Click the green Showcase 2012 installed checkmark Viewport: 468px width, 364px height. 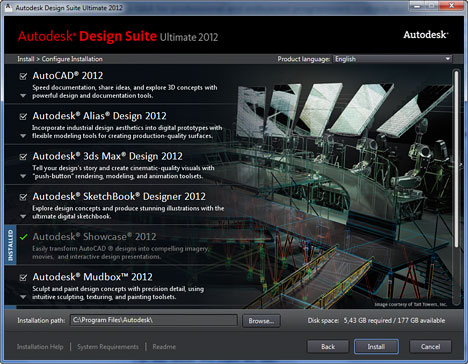[24, 237]
